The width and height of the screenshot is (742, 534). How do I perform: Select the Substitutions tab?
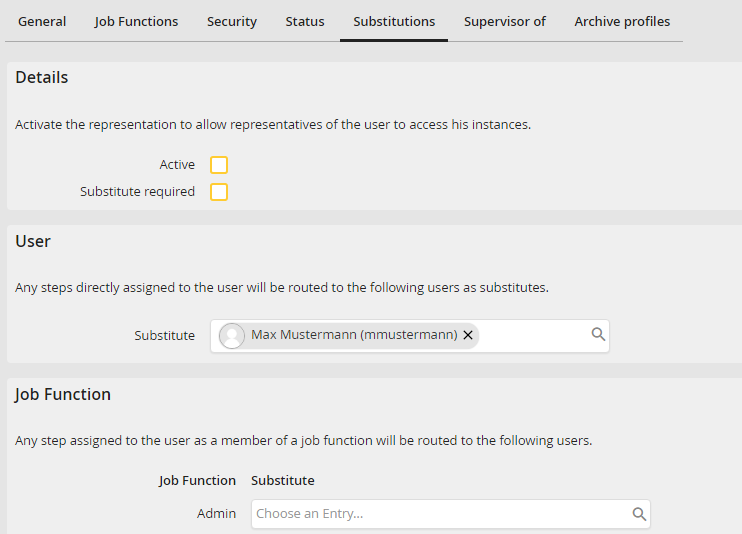coord(394,22)
